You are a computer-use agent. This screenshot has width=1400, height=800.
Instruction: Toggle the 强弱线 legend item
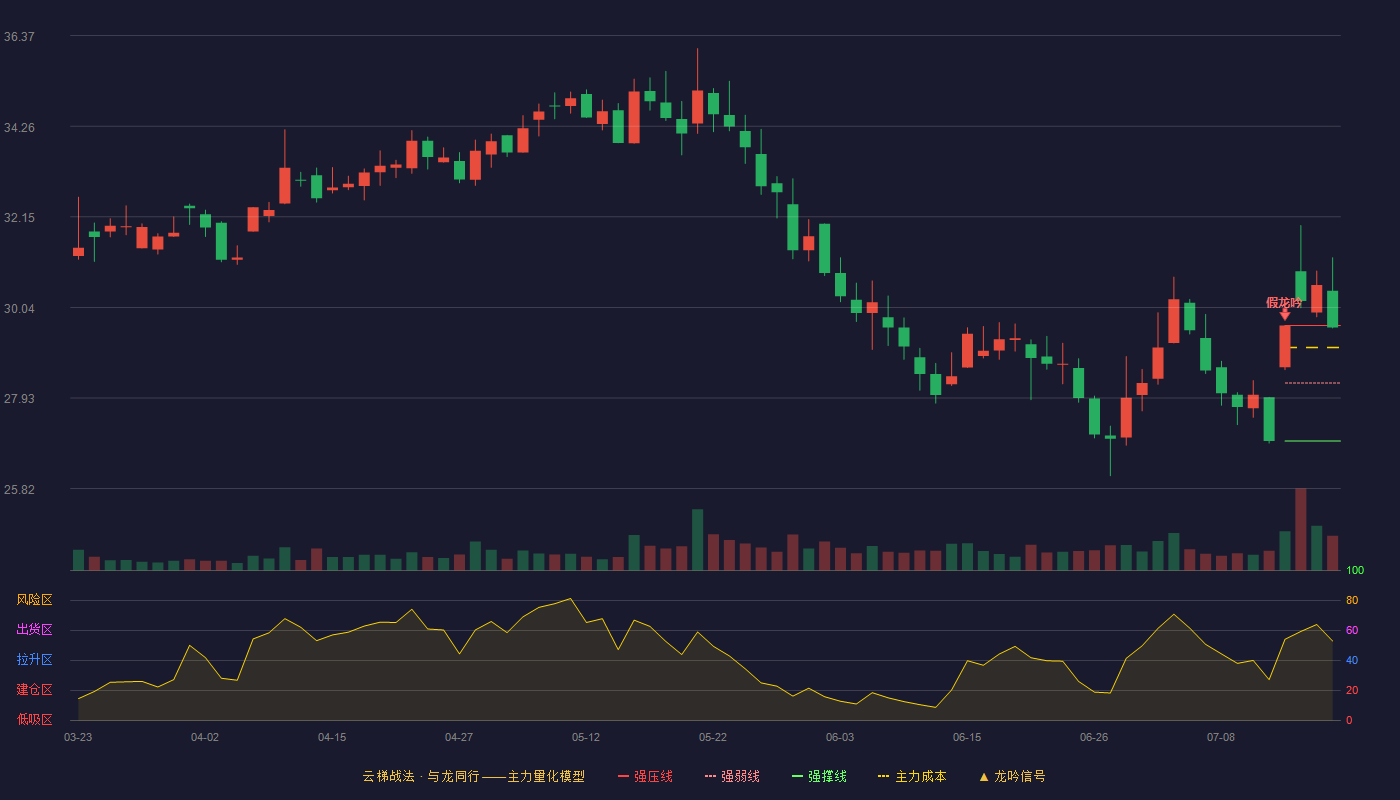coord(732,776)
